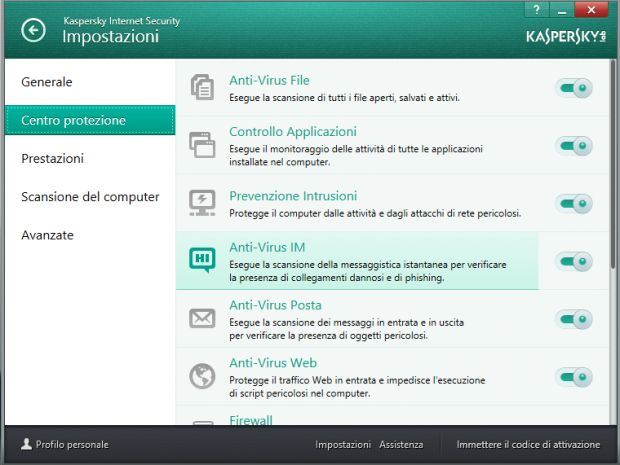Go to the Avanzate section

90,235
